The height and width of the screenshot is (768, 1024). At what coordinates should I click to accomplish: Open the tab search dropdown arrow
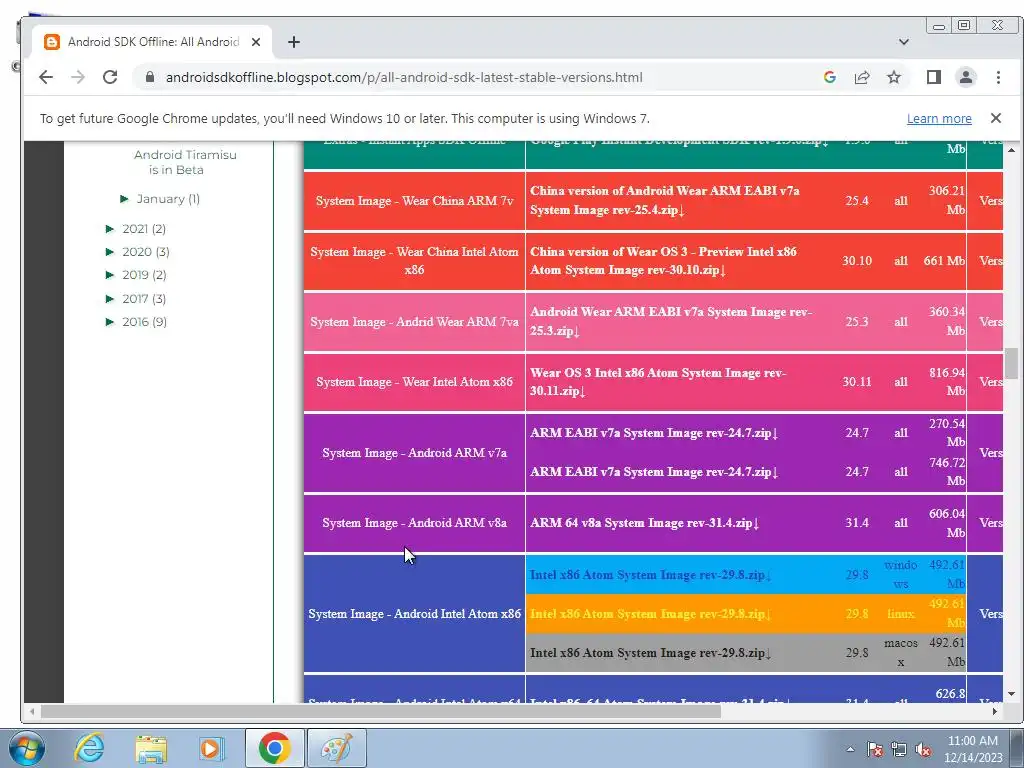[904, 42]
